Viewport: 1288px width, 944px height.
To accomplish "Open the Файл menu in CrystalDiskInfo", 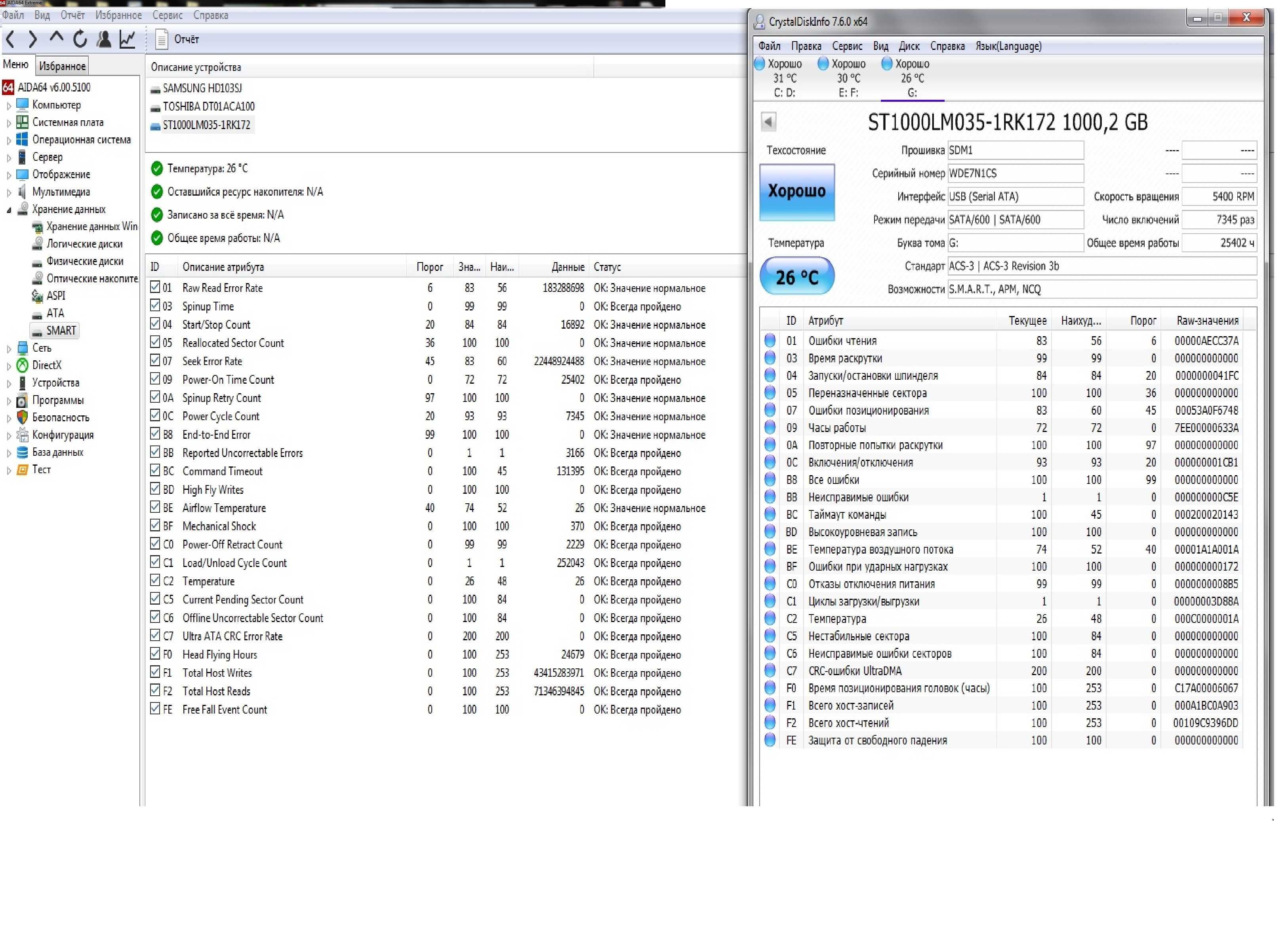I will click(769, 46).
